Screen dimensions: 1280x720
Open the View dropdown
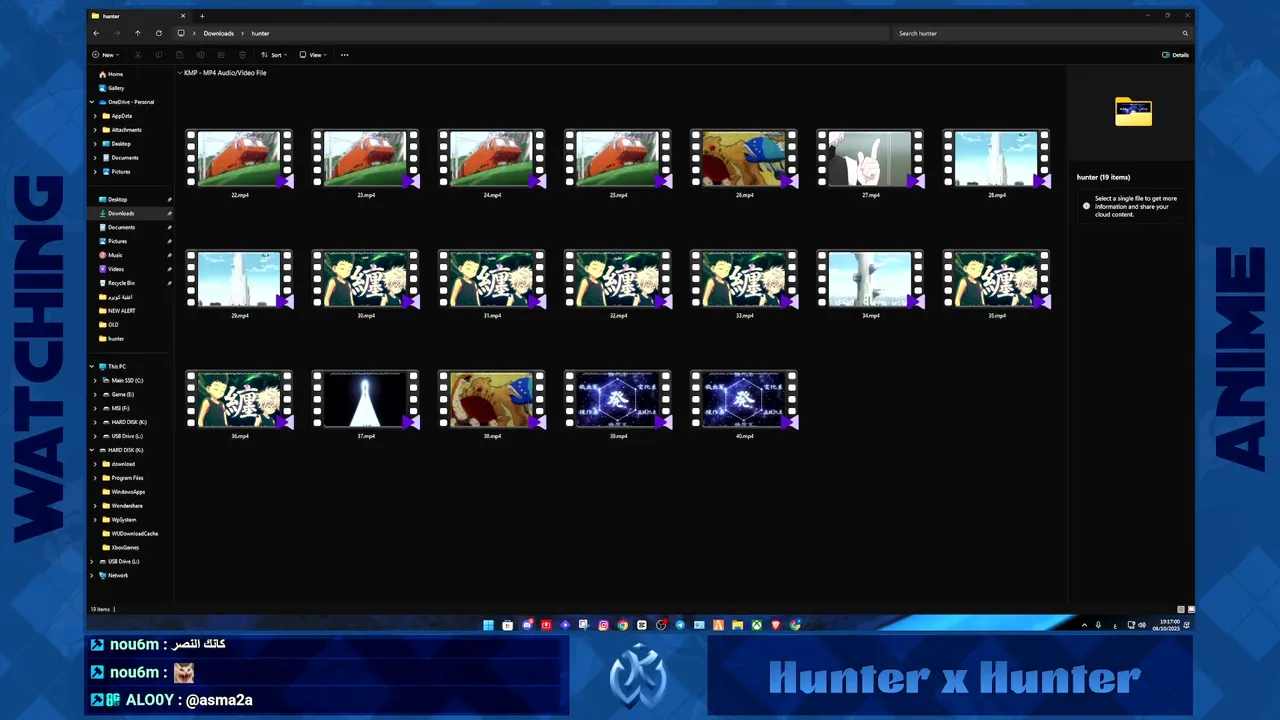coord(314,55)
